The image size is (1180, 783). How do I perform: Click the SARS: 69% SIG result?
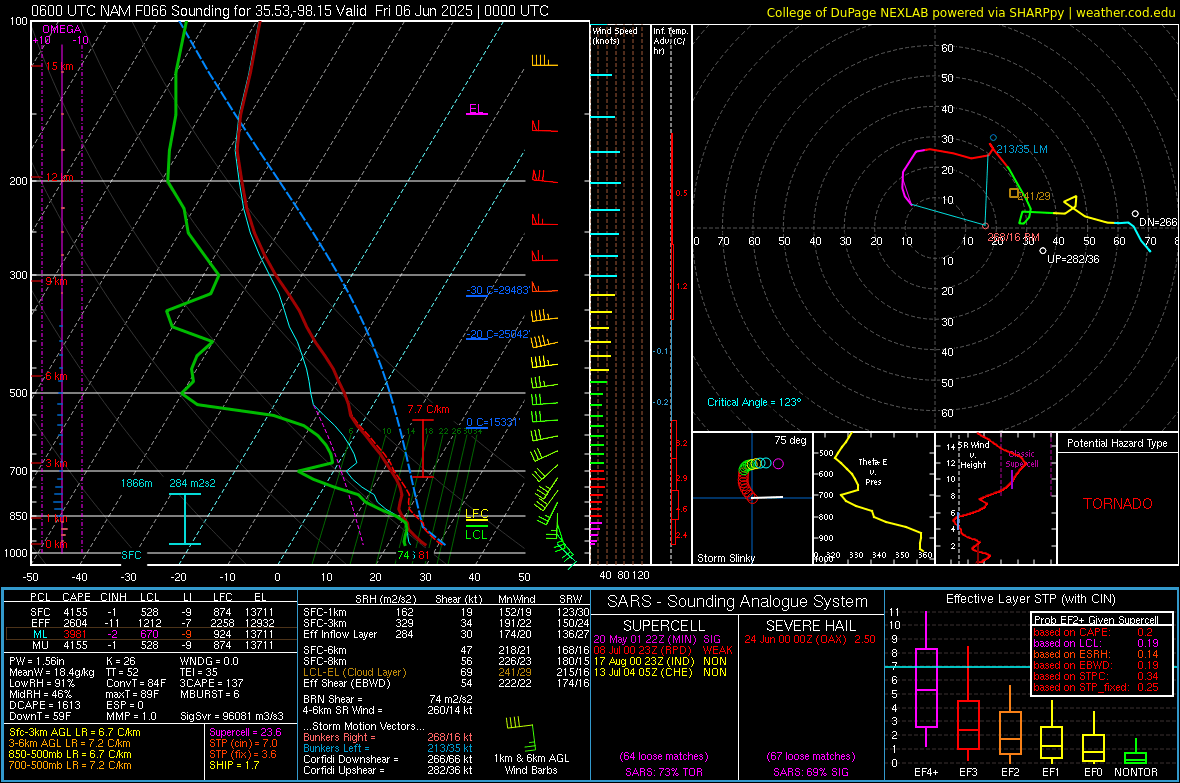pos(810,772)
